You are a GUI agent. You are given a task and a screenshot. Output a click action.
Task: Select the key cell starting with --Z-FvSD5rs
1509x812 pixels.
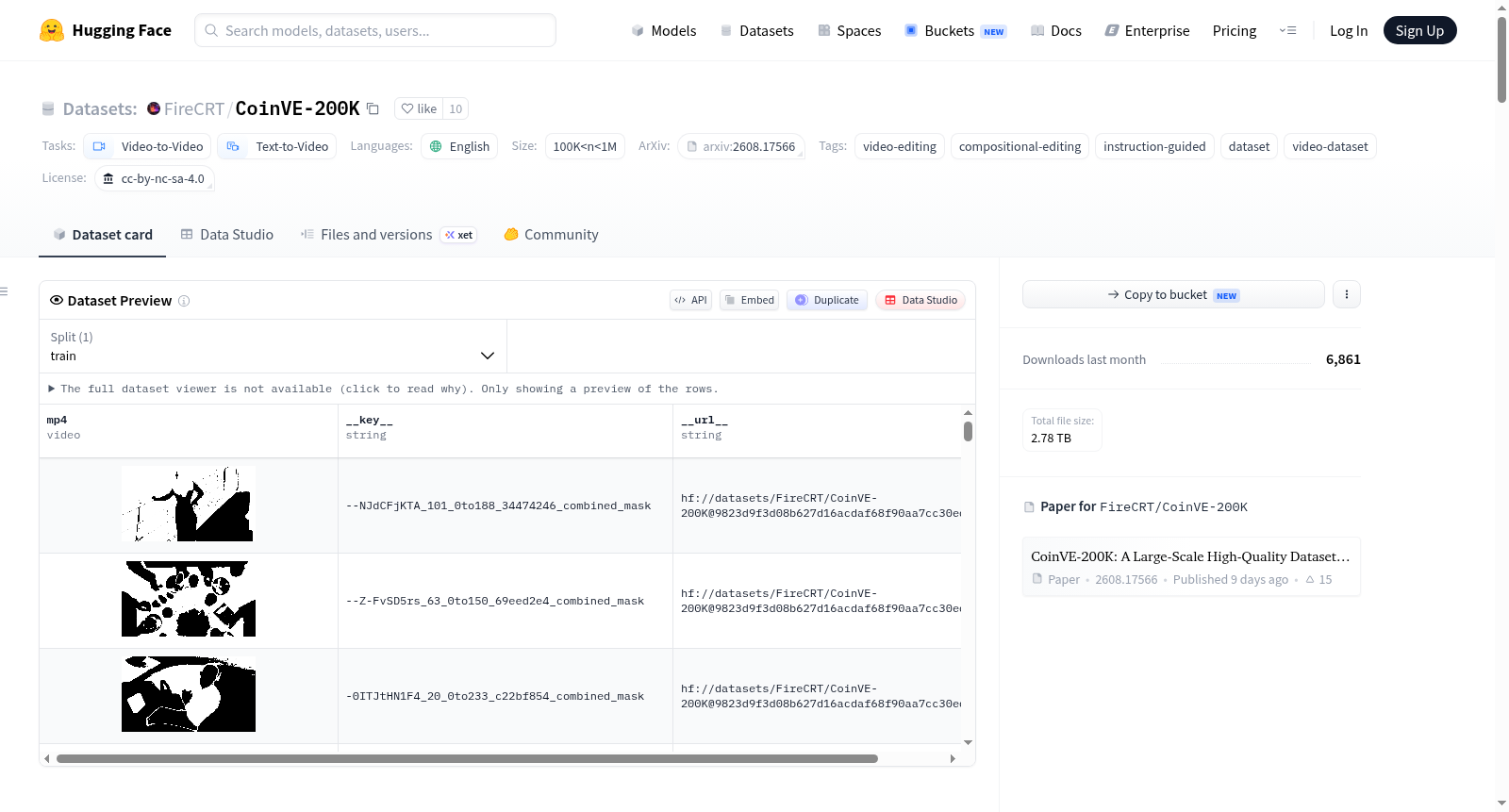(x=506, y=601)
